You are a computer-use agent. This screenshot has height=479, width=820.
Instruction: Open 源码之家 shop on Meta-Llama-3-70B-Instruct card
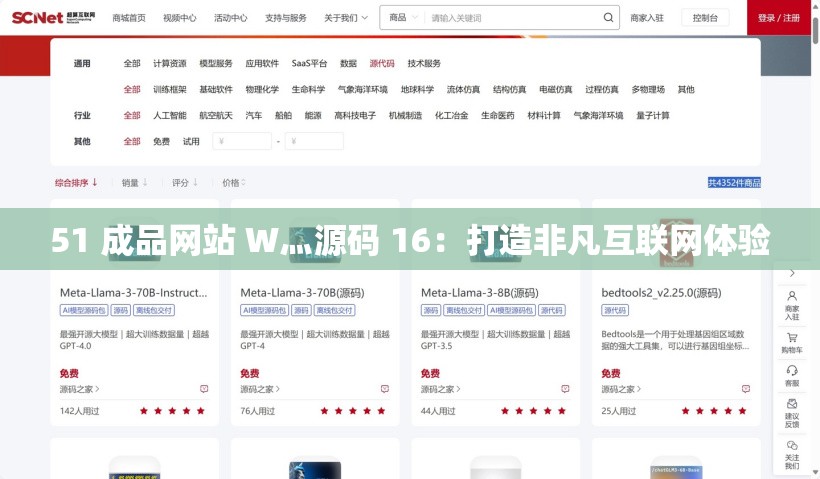[79, 389]
